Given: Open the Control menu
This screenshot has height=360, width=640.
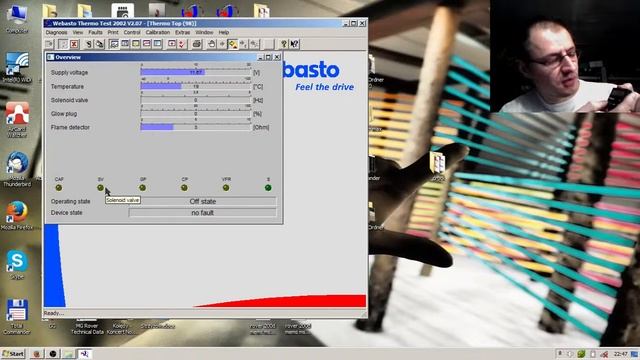Looking at the screenshot, I should [132, 32].
